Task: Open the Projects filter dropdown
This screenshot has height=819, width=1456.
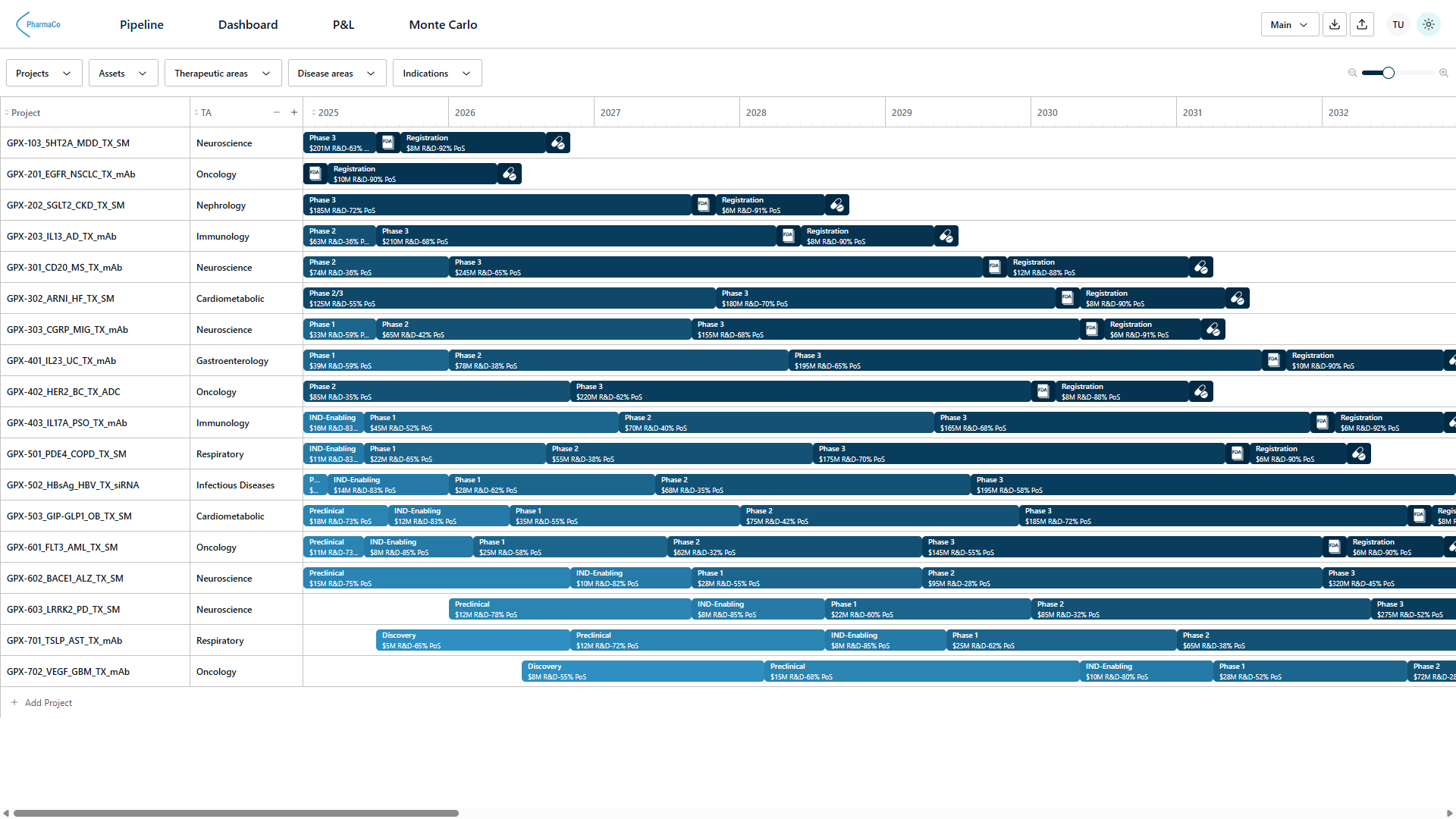Action: [x=43, y=73]
